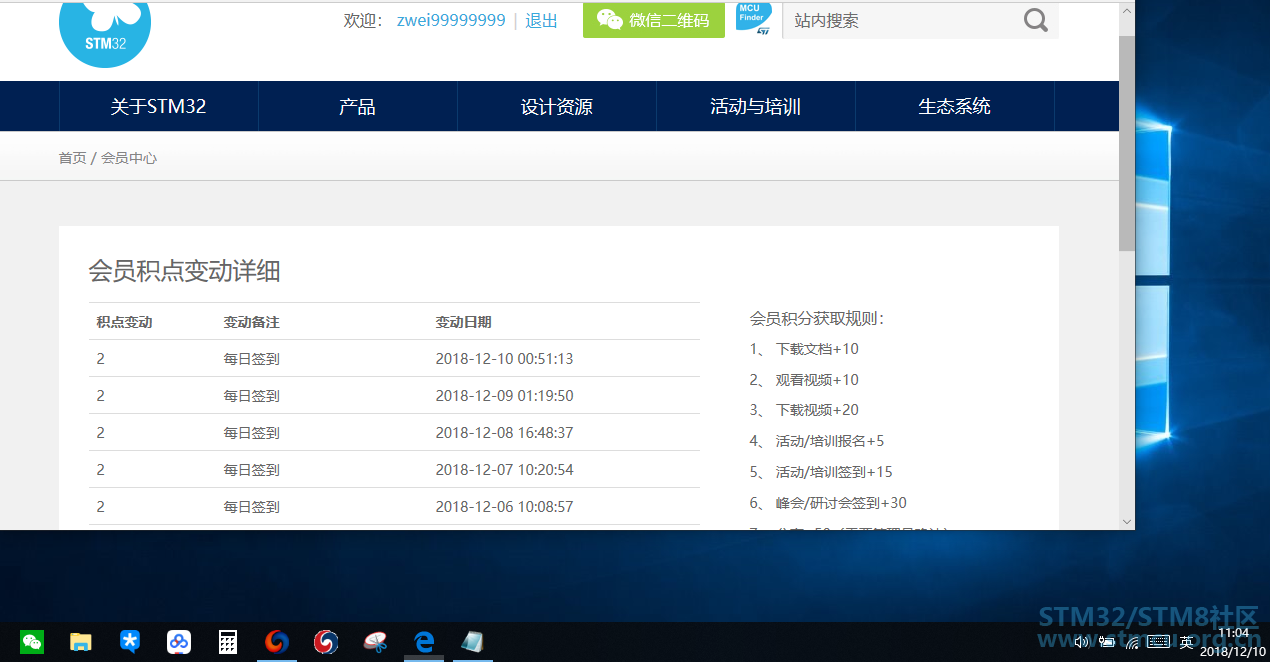Screen dimensions: 1270x662
Task: Click the 退出 logout link
Action: click(x=541, y=20)
